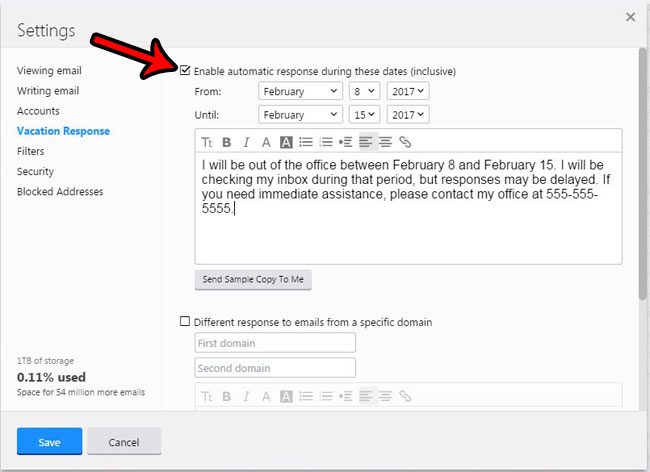Click bulleted list in domain response toolbar
The height and width of the screenshot is (472, 650).
(x=306, y=397)
